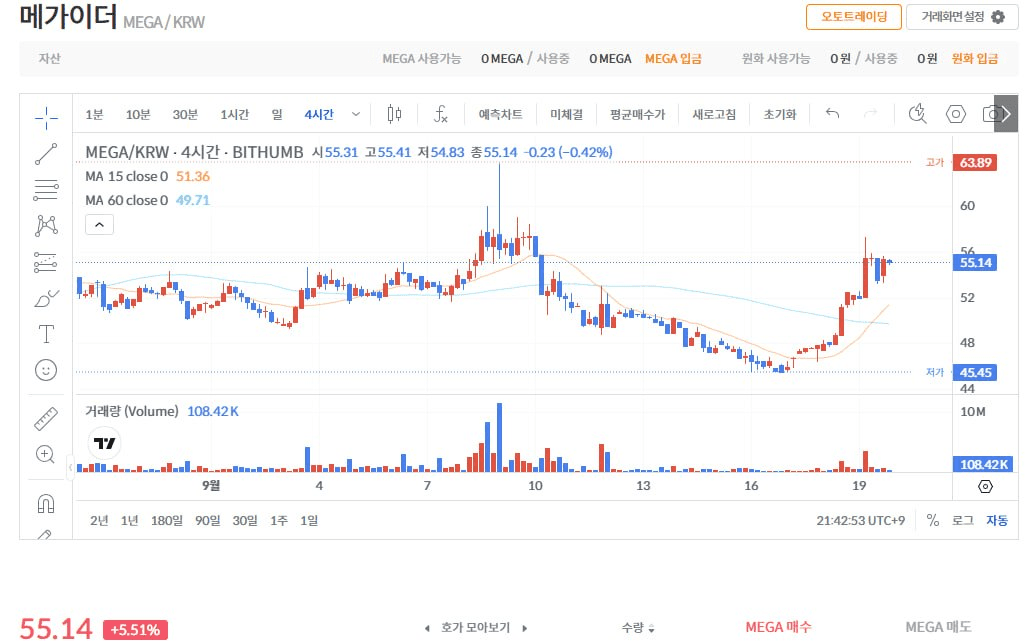Activate the zoom in tool
Screen dimensions: 1025x643
point(46,454)
